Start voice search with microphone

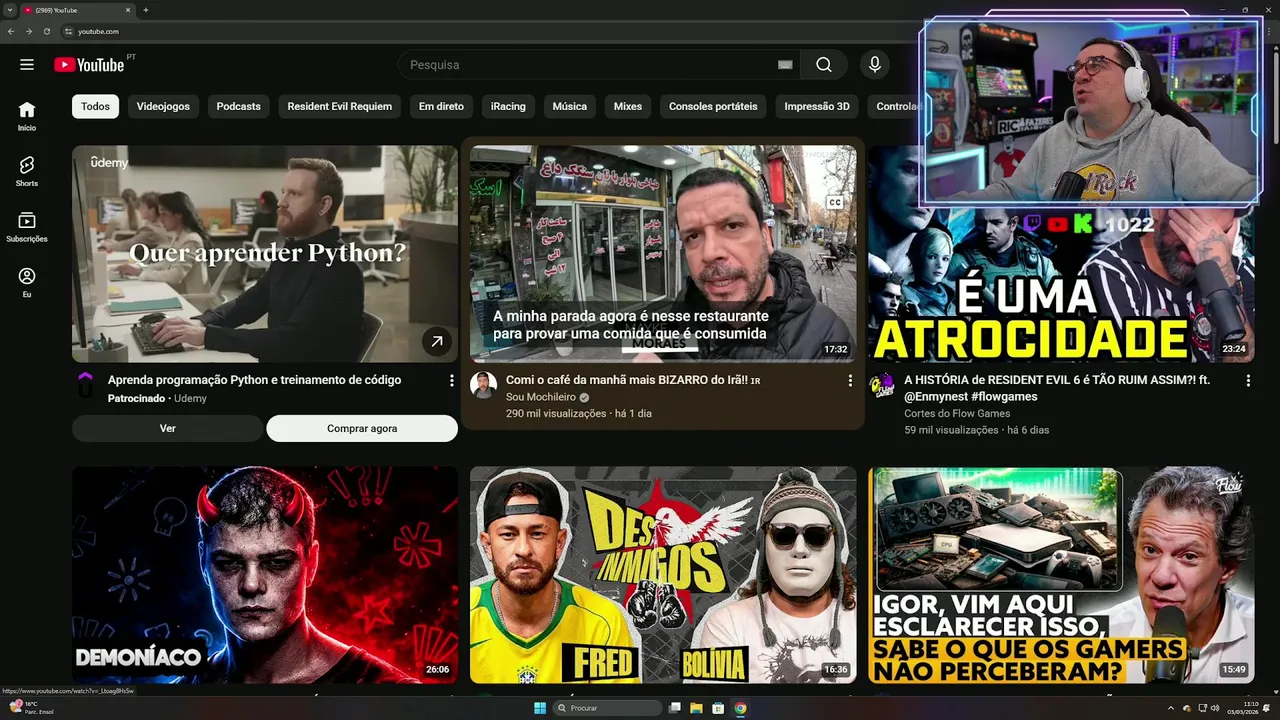coord(875,65)
